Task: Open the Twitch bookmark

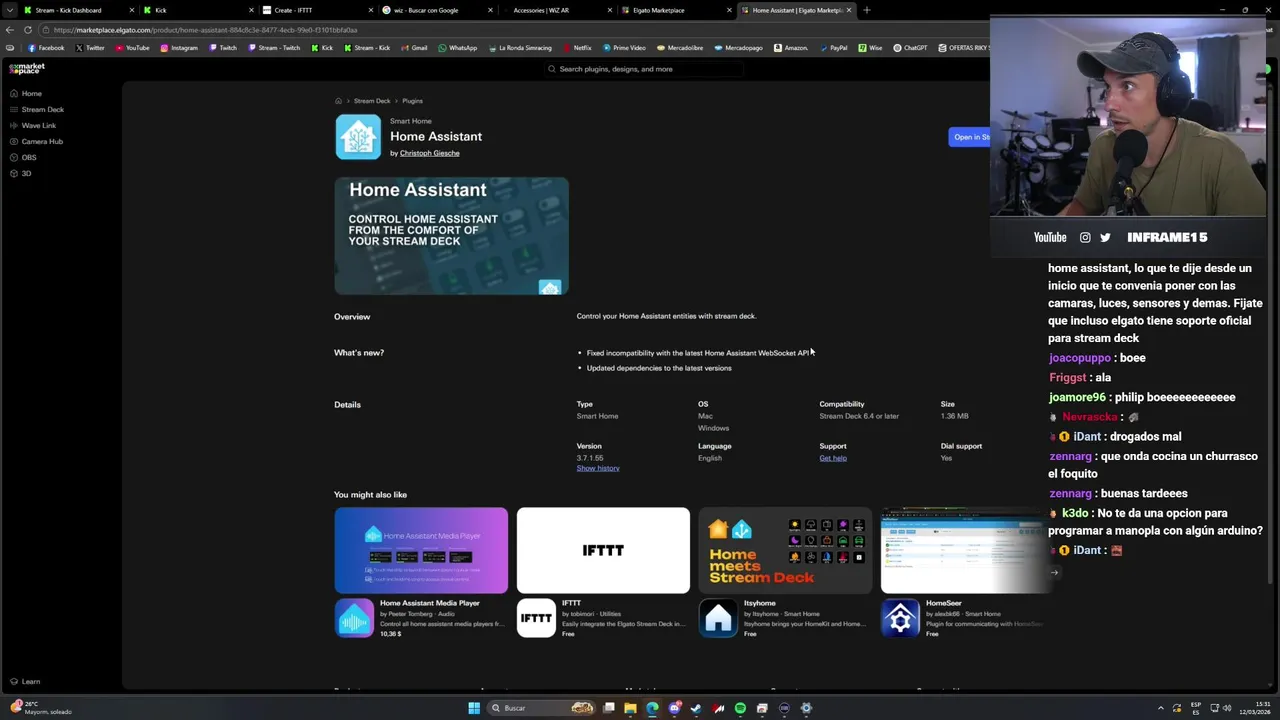Action: 223,48
